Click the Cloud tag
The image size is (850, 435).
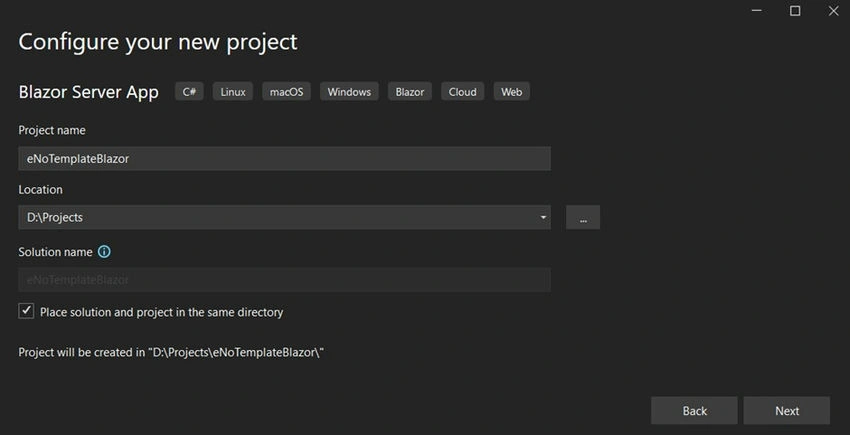pos(462,92)
